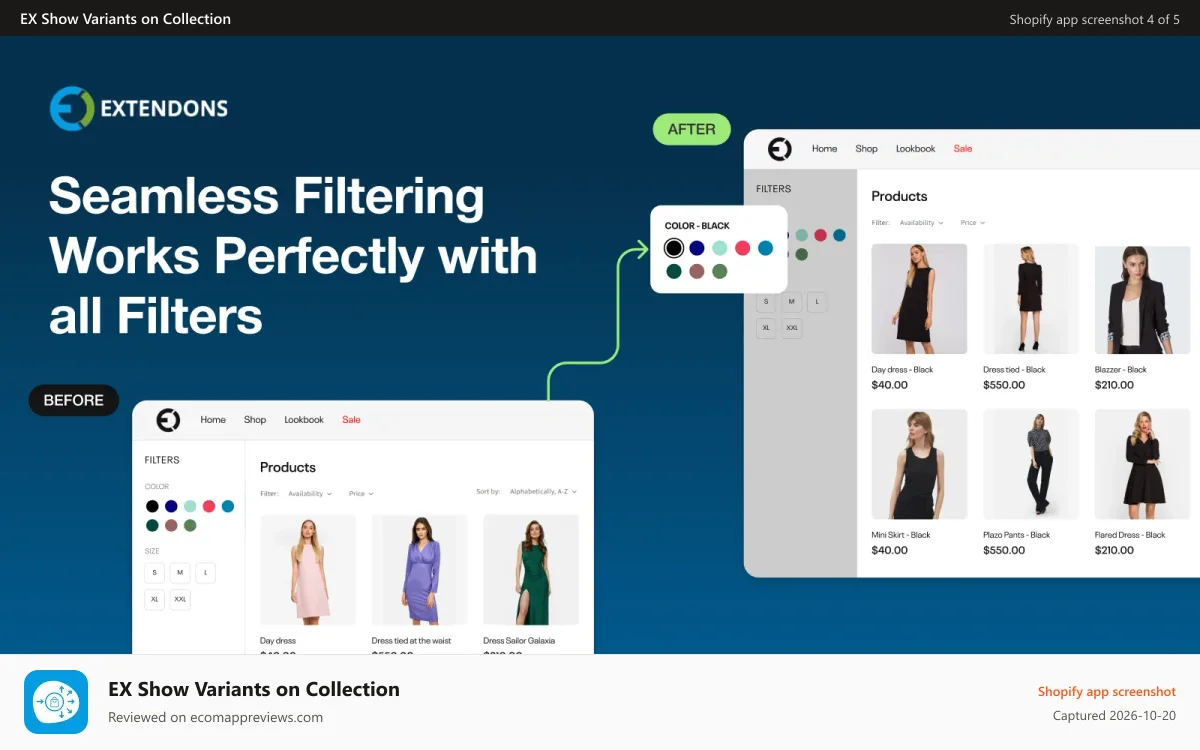This screenshot has width=1200, height=750.
Task: Toggle size L in the After window
Action: [x=817, y=301]
